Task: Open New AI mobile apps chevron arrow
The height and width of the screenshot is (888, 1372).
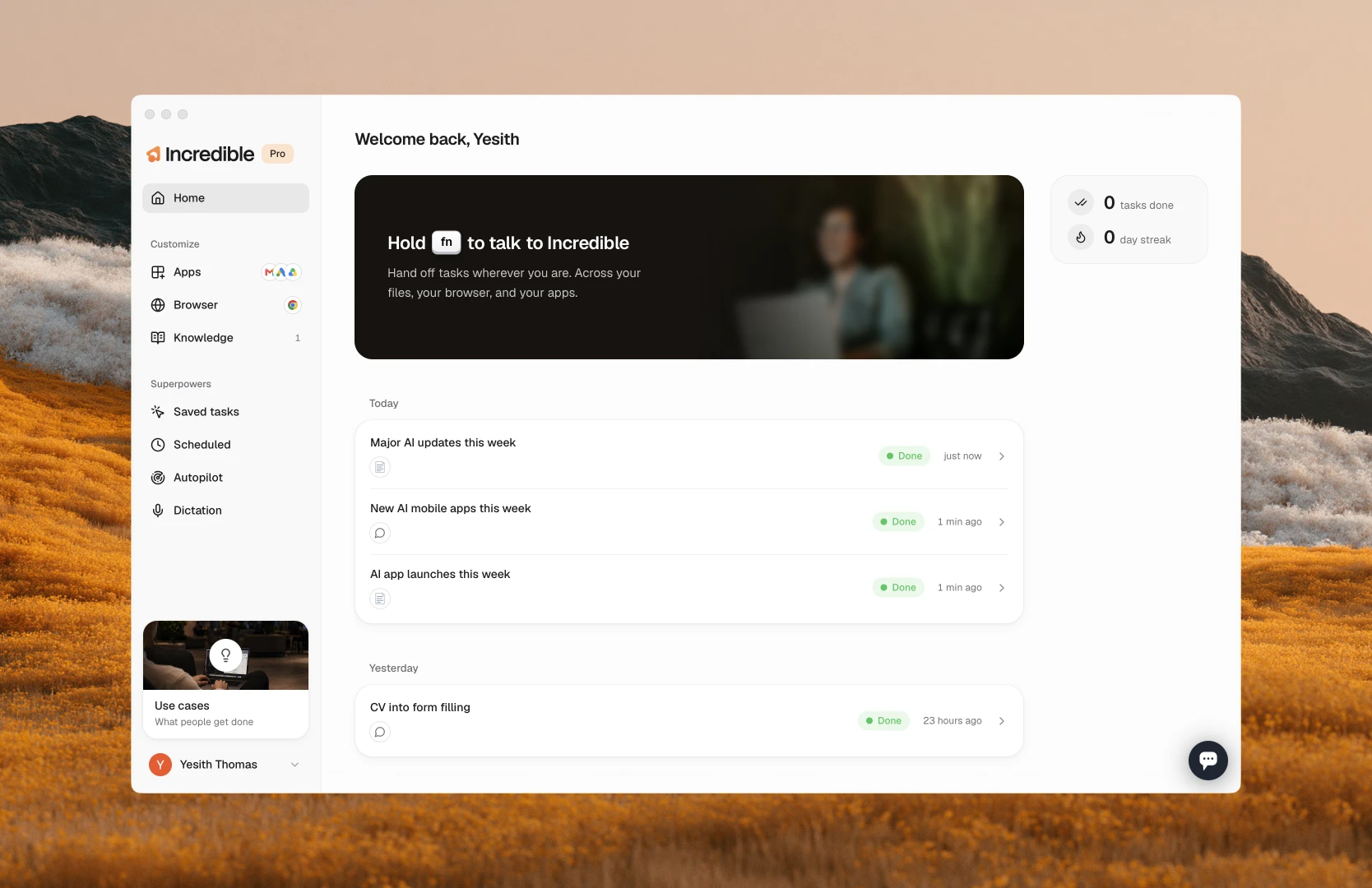Action: coord(1002,522)
